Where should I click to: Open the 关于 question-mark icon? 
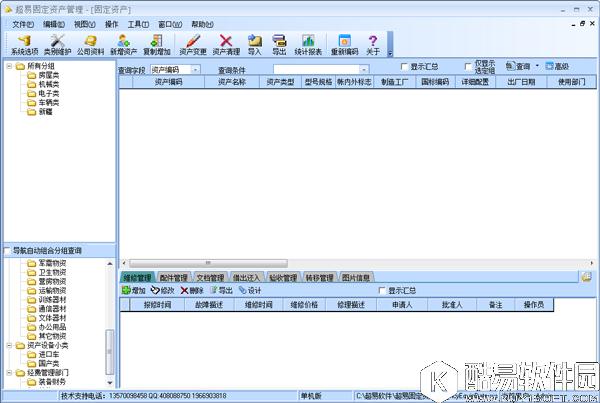373,45
